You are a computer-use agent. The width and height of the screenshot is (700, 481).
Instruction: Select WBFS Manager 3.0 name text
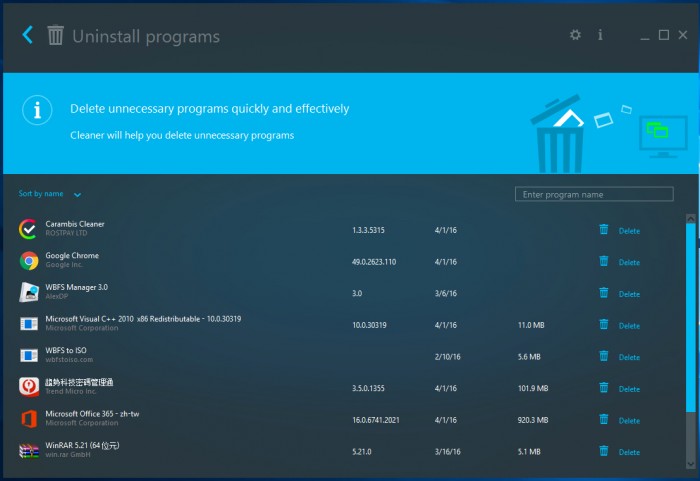click(x=76, y=287)
